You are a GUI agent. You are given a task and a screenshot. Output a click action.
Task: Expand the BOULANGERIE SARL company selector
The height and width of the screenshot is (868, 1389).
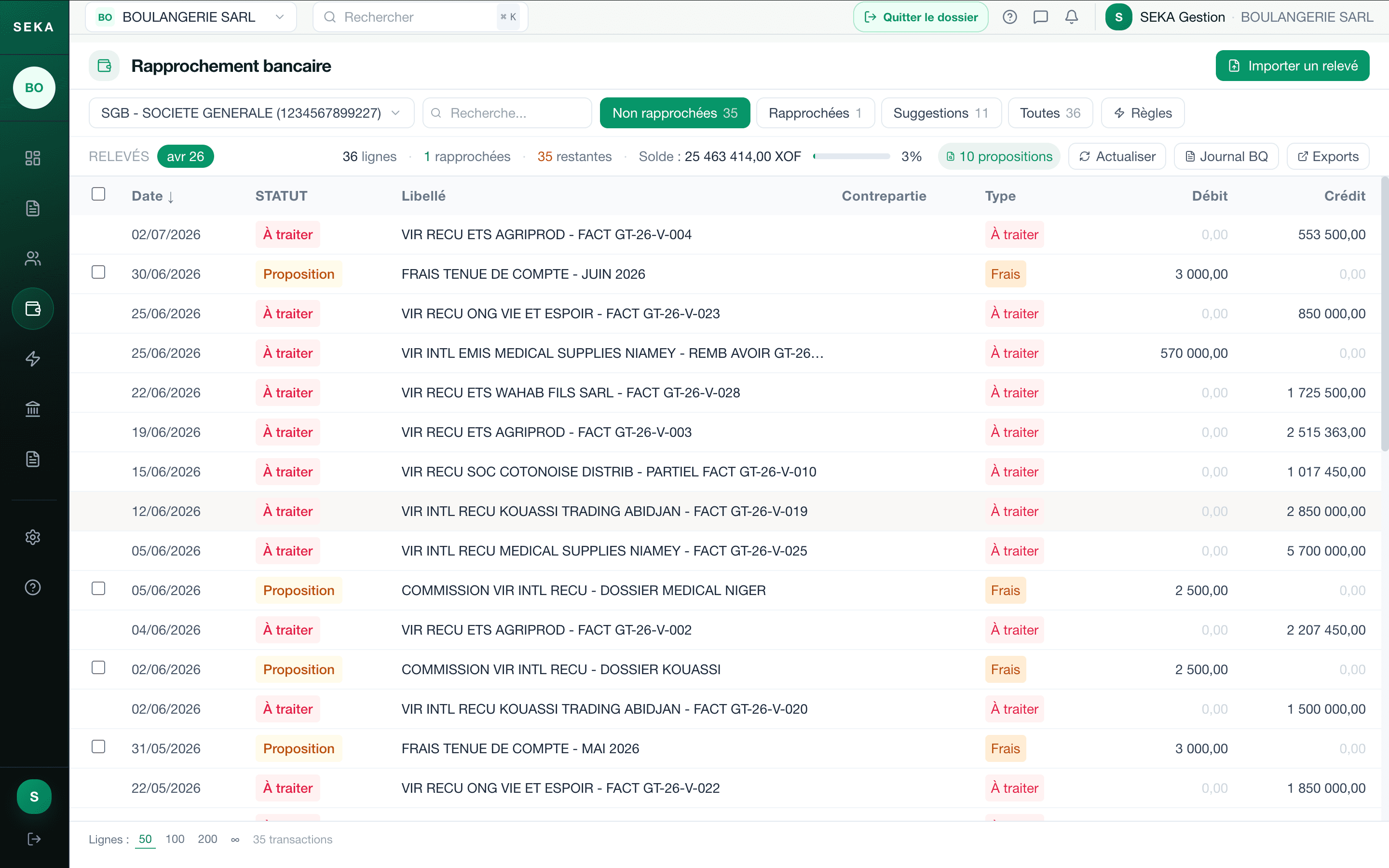191,17
